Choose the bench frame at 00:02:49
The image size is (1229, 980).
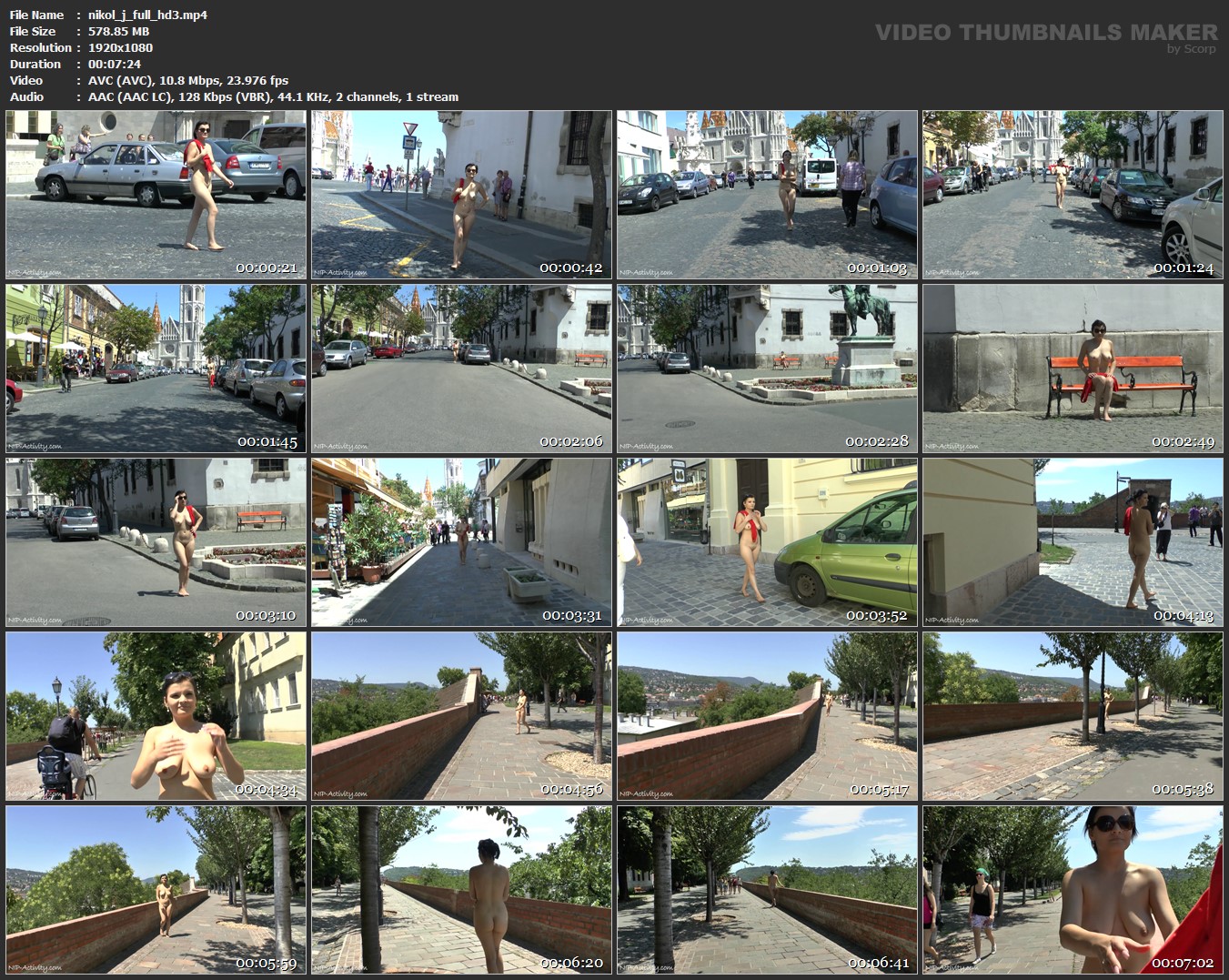tap(1073, 369)
